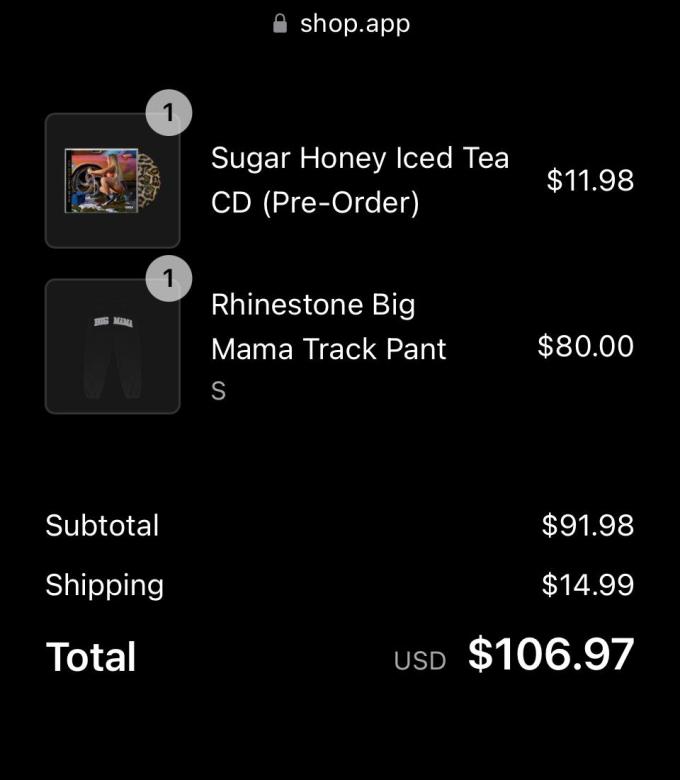Click the $80.00 track pant price
Image resolution: width=680 pixels, height=780 pixels.
(x=585, y=346)
